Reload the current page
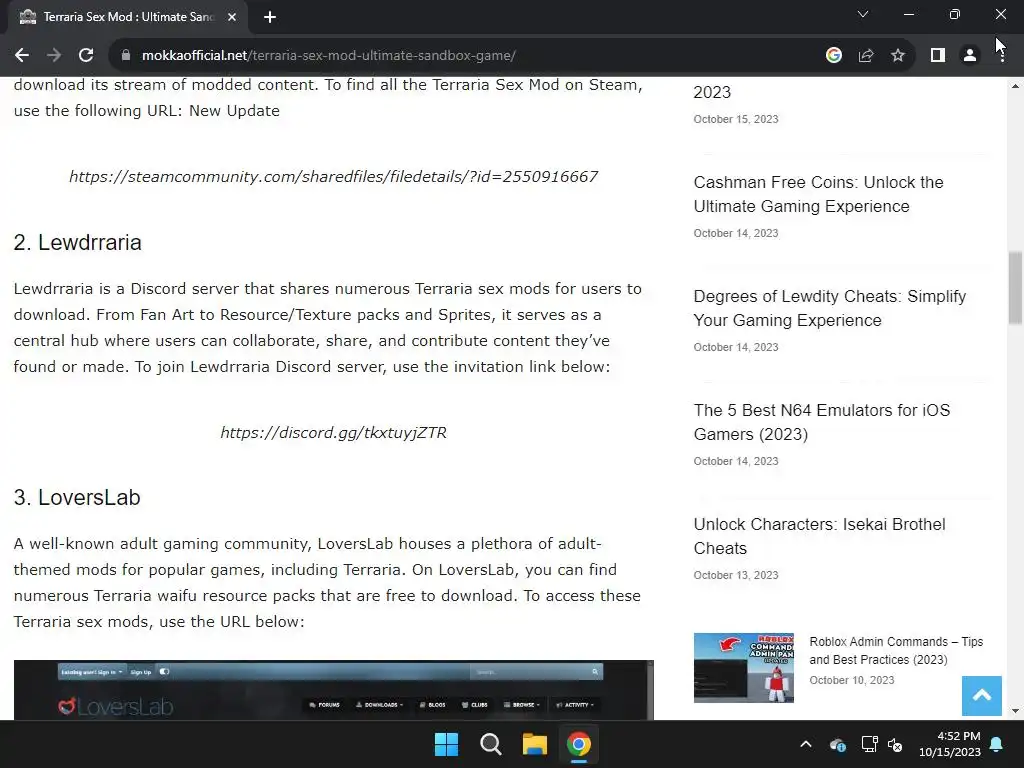This screenshot has width=1024, height=768. (x=86, y=56)
